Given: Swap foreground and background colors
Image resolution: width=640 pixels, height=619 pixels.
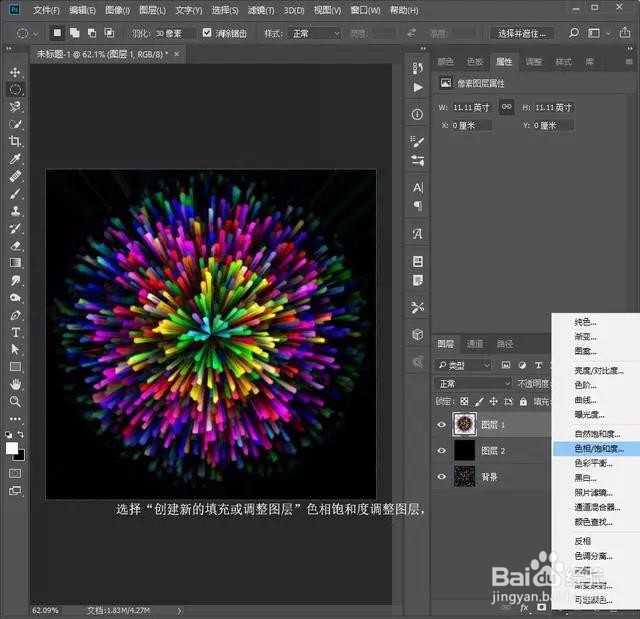Looking at the screenshot, I should point(20,434).
